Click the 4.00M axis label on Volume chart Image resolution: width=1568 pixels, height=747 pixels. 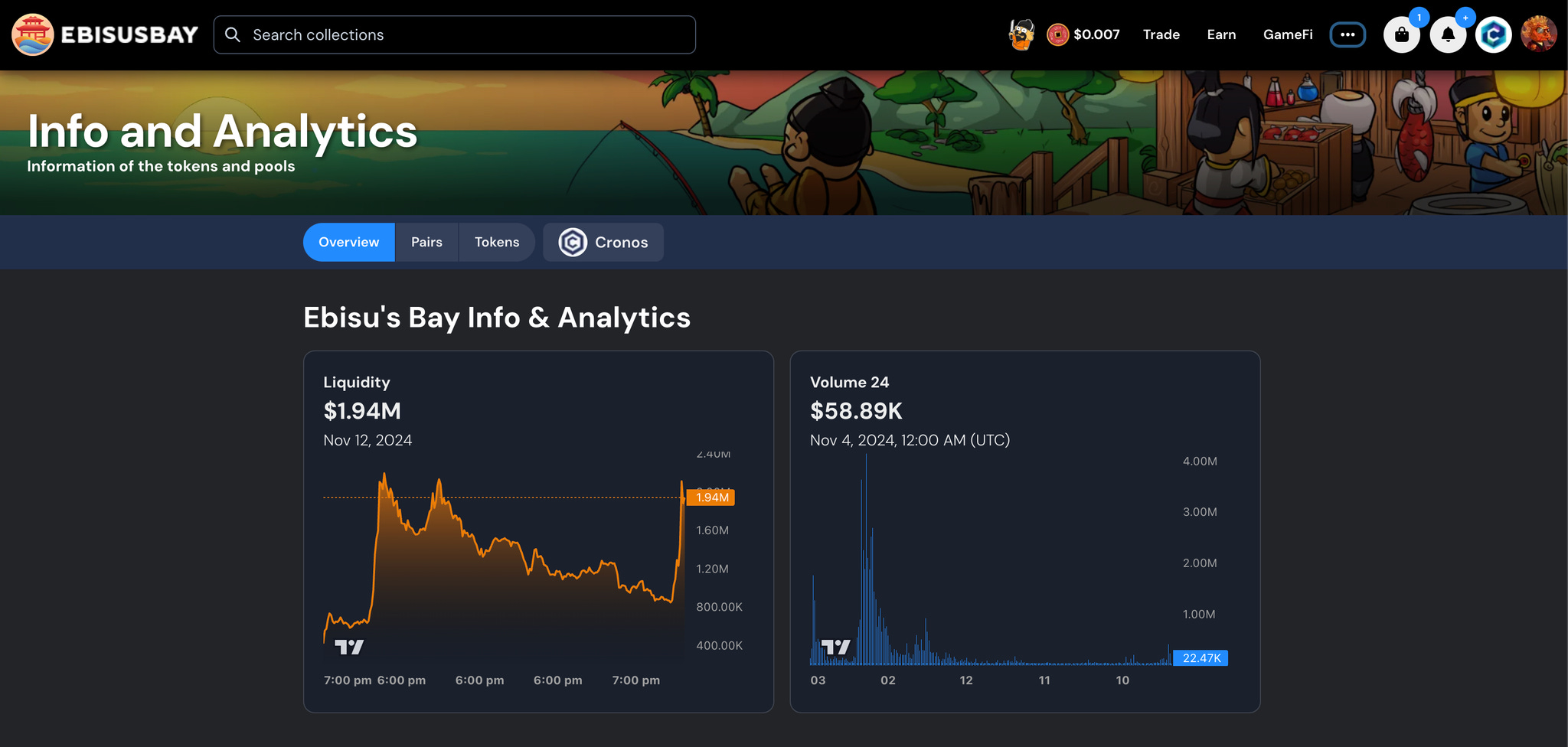pos(1200,462)
